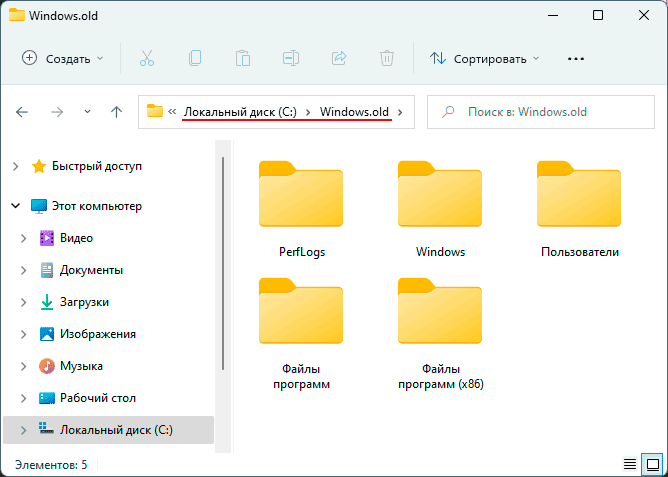Click the address bar folder icon
The height and width of the screenshot is (477, 668).
point(155,112)
